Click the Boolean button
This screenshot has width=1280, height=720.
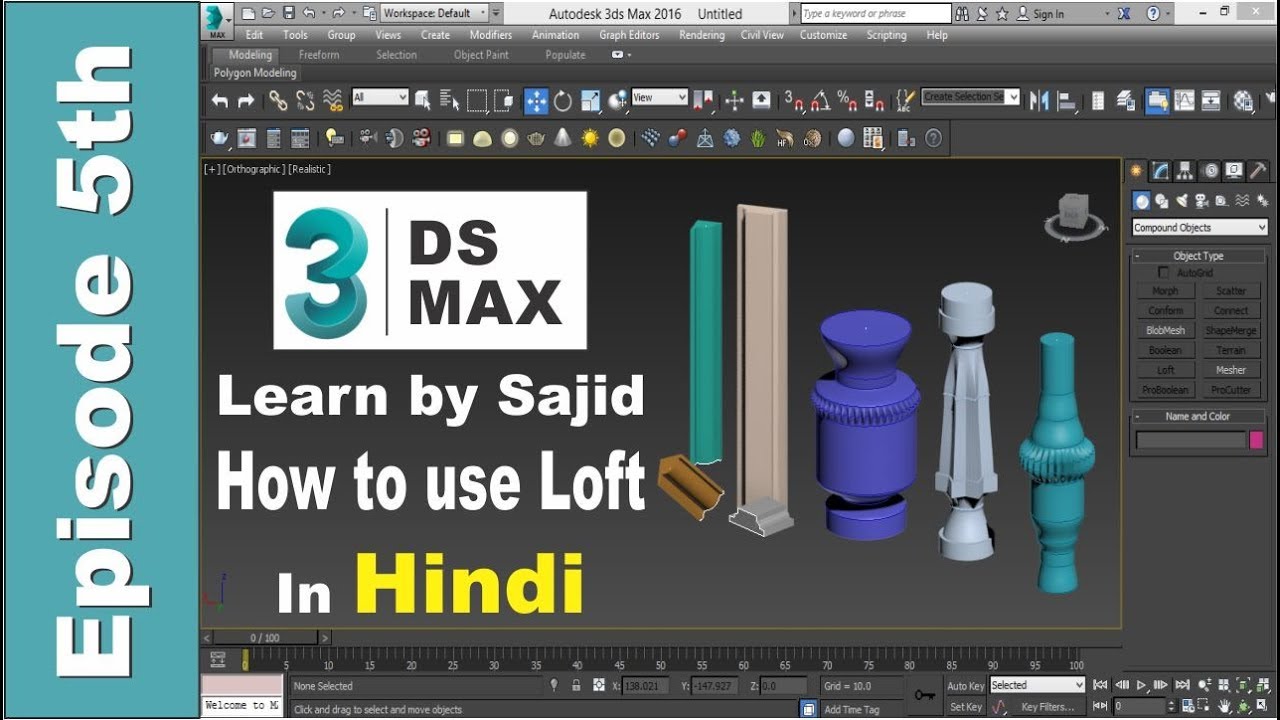pos(1166,350)
